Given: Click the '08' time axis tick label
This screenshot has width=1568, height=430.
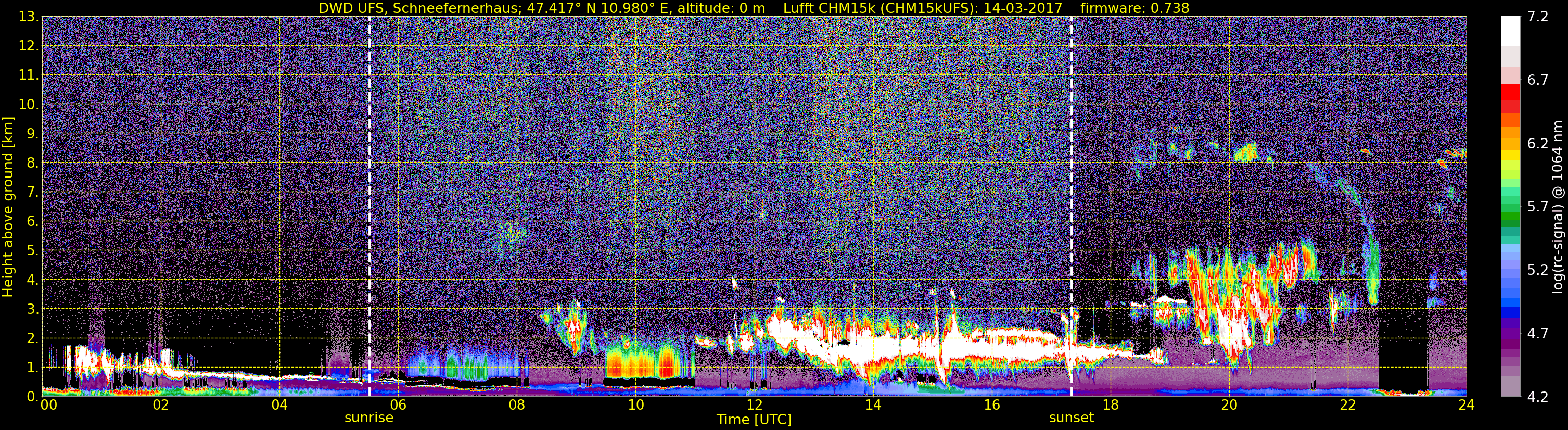Looking at the screenshot, I should [517, 405].
